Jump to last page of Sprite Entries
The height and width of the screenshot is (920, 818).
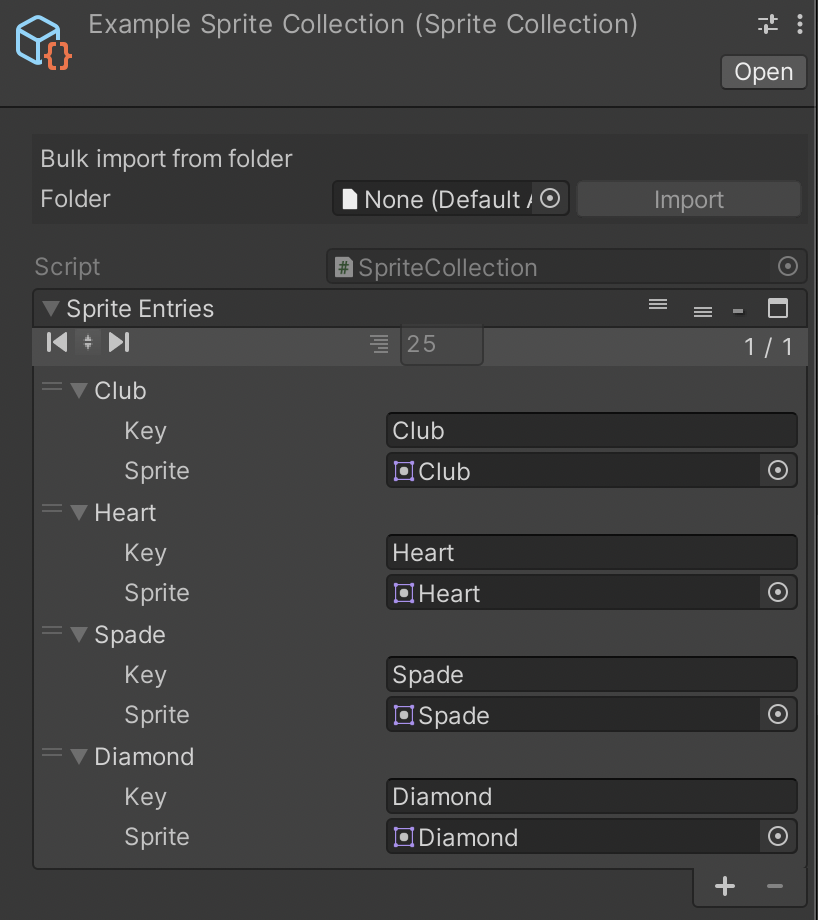pyautogui.click(x=119, y=342)
